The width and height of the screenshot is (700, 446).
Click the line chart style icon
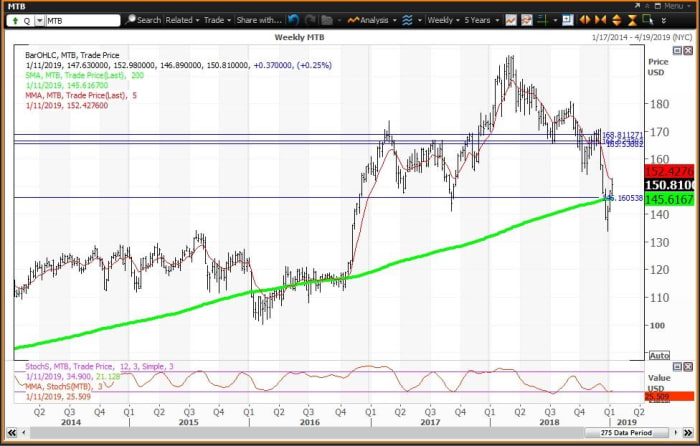(511, 19)
